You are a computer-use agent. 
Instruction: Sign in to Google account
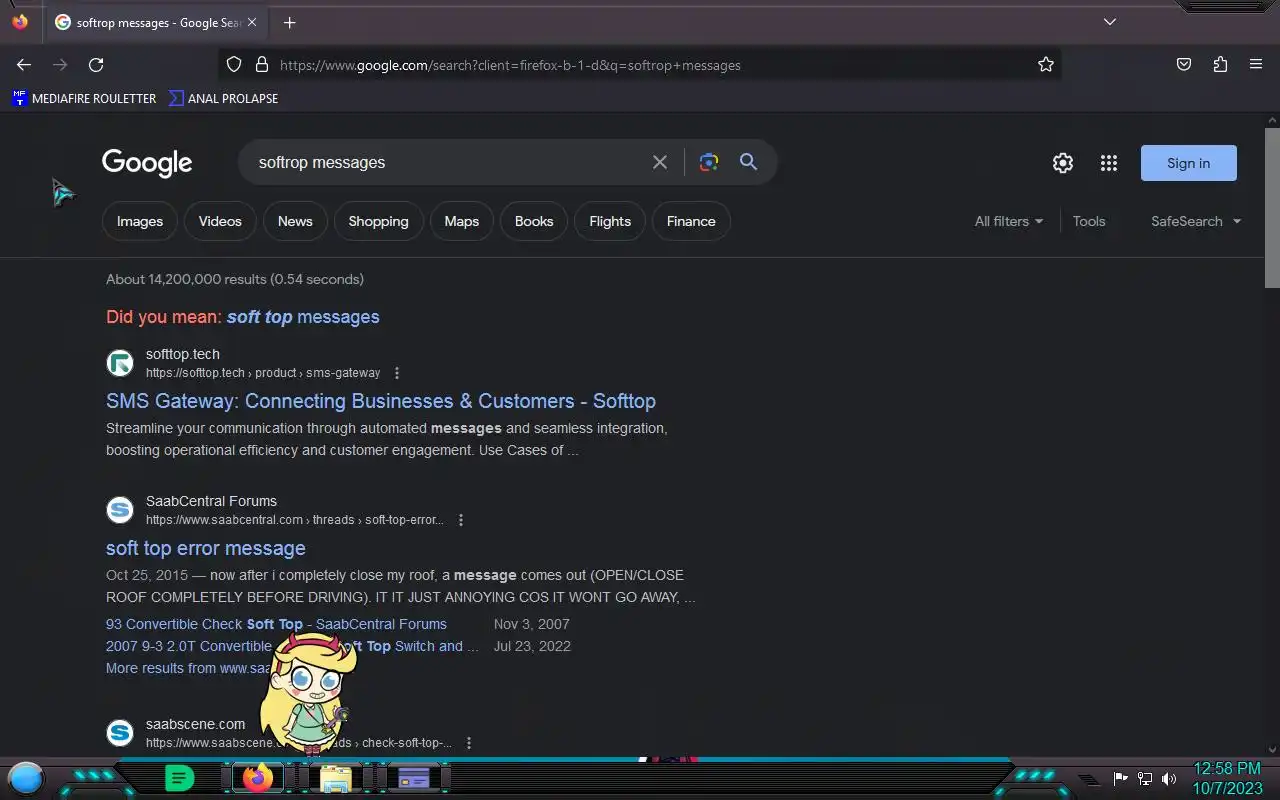point(1188,163)
